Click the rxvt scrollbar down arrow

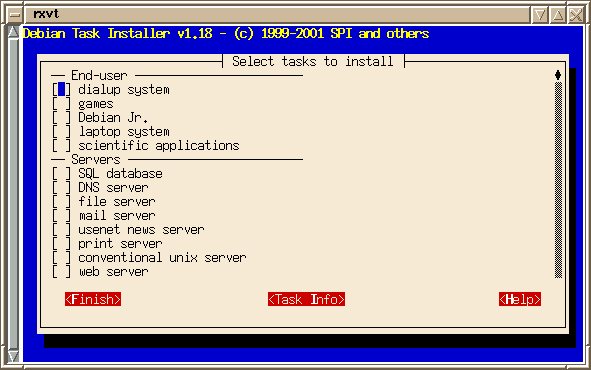[13, 356]
